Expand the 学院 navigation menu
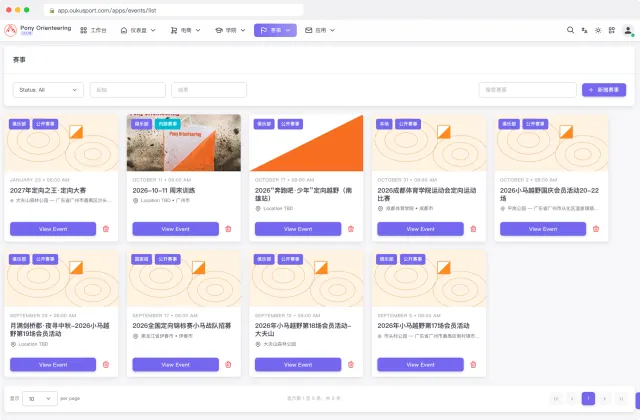 click(230, 30)
